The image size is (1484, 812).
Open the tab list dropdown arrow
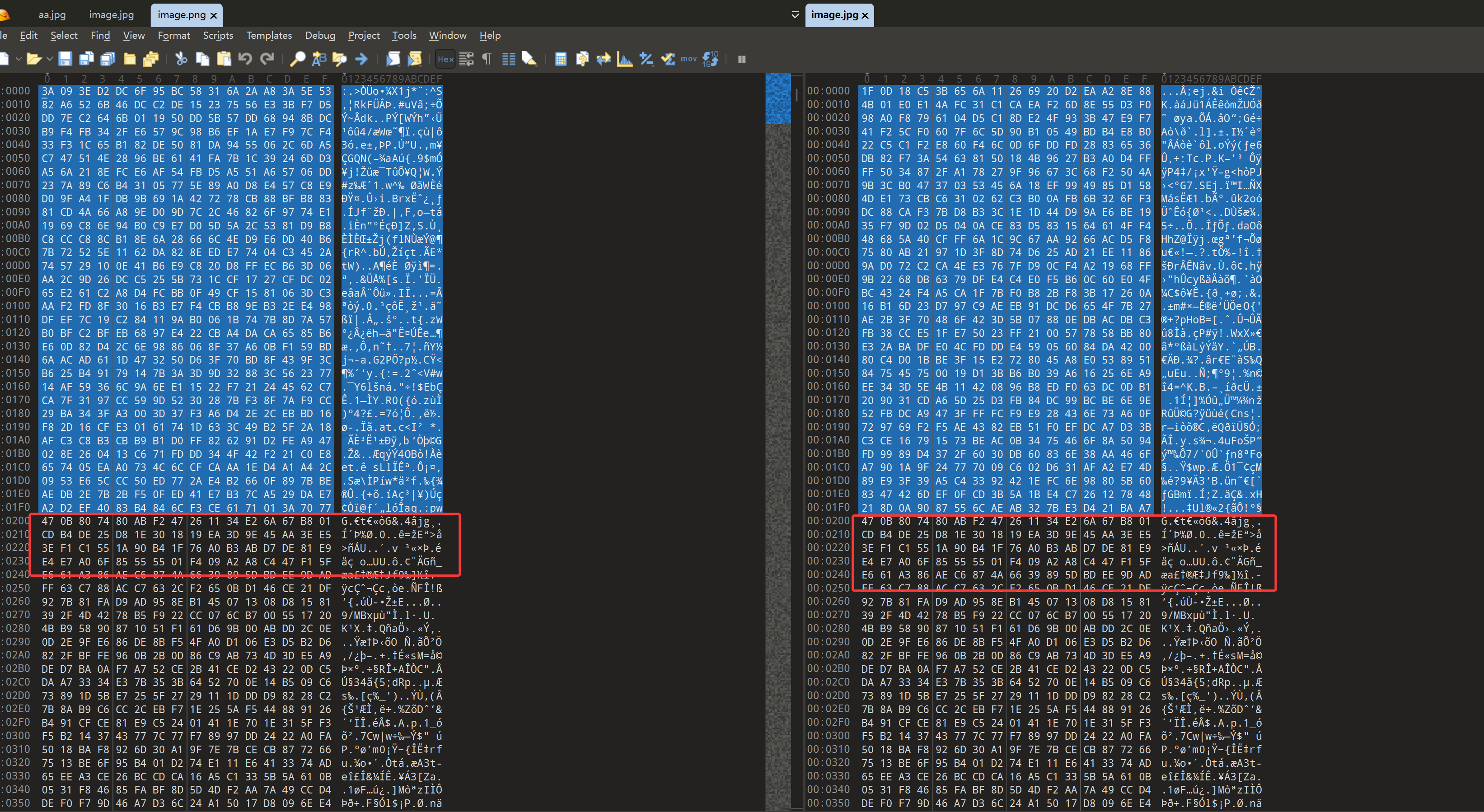point(795,15)
